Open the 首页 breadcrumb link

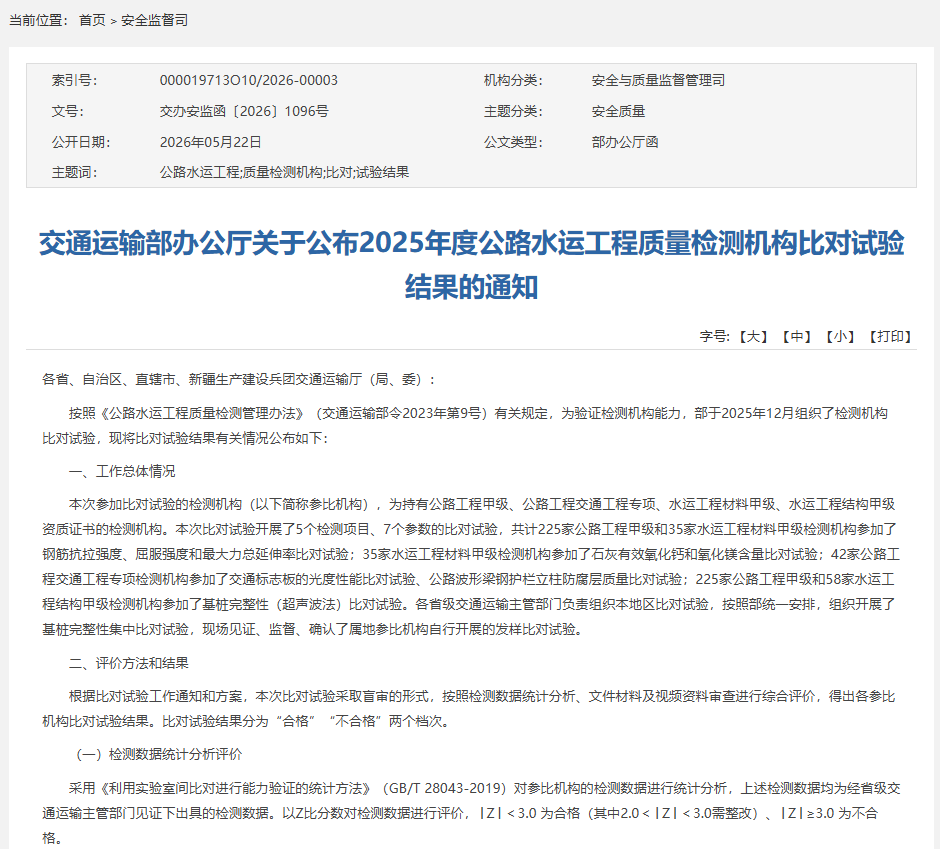92,20
